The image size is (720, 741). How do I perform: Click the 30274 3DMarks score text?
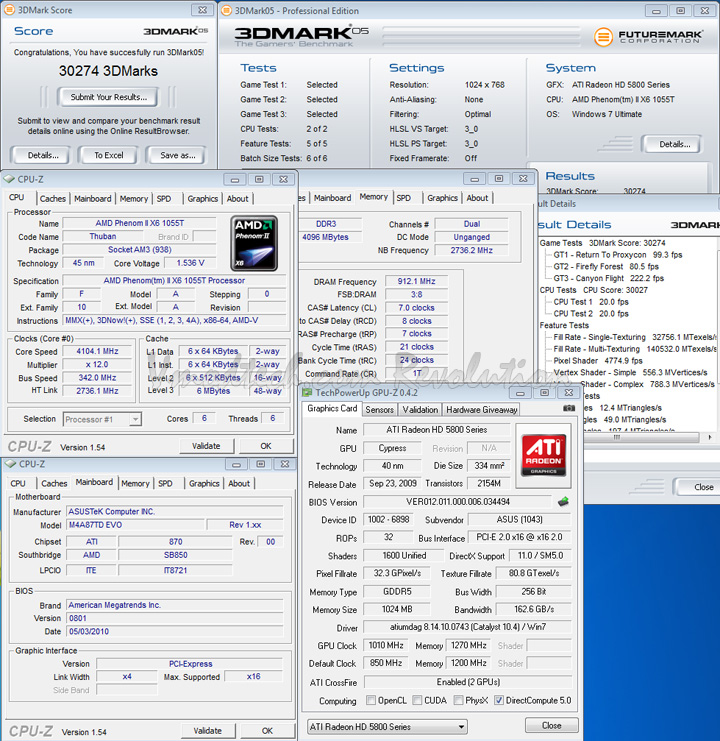tap(108, 71)
